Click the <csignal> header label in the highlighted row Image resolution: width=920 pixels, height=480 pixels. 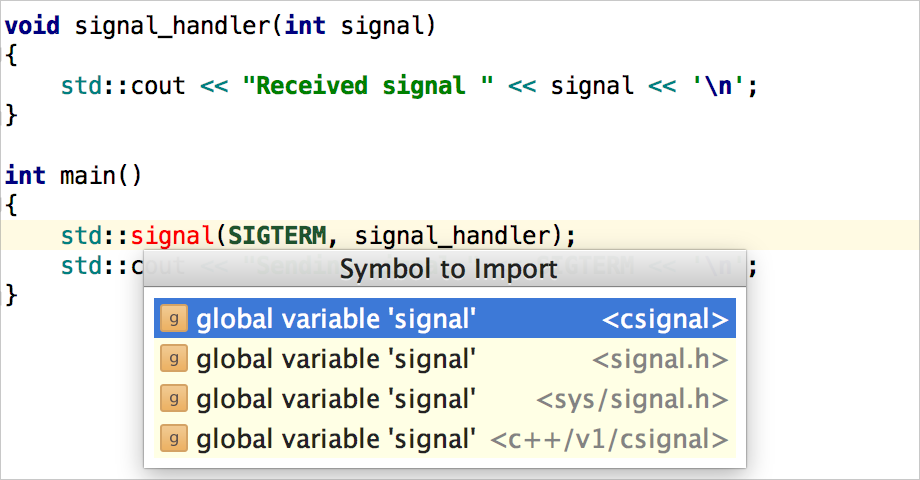point(665,319)
